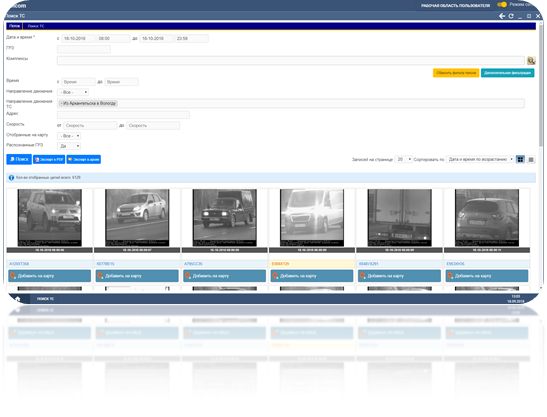Reload the panel with the refresh icon
The height and width of the screenshot is (417, 547).
pos(511,16)
